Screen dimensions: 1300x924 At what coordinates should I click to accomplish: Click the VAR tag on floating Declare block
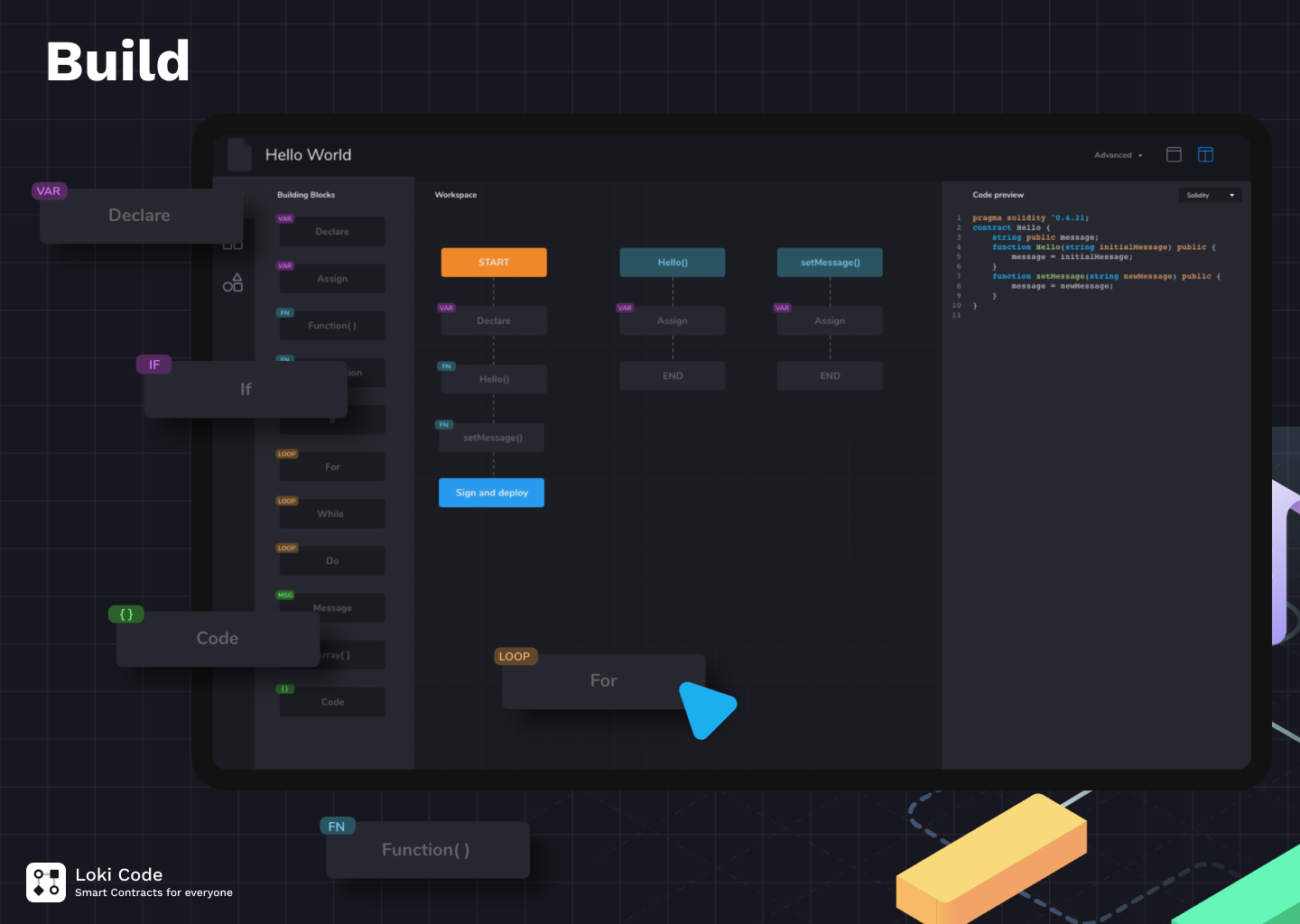[49, 191]
